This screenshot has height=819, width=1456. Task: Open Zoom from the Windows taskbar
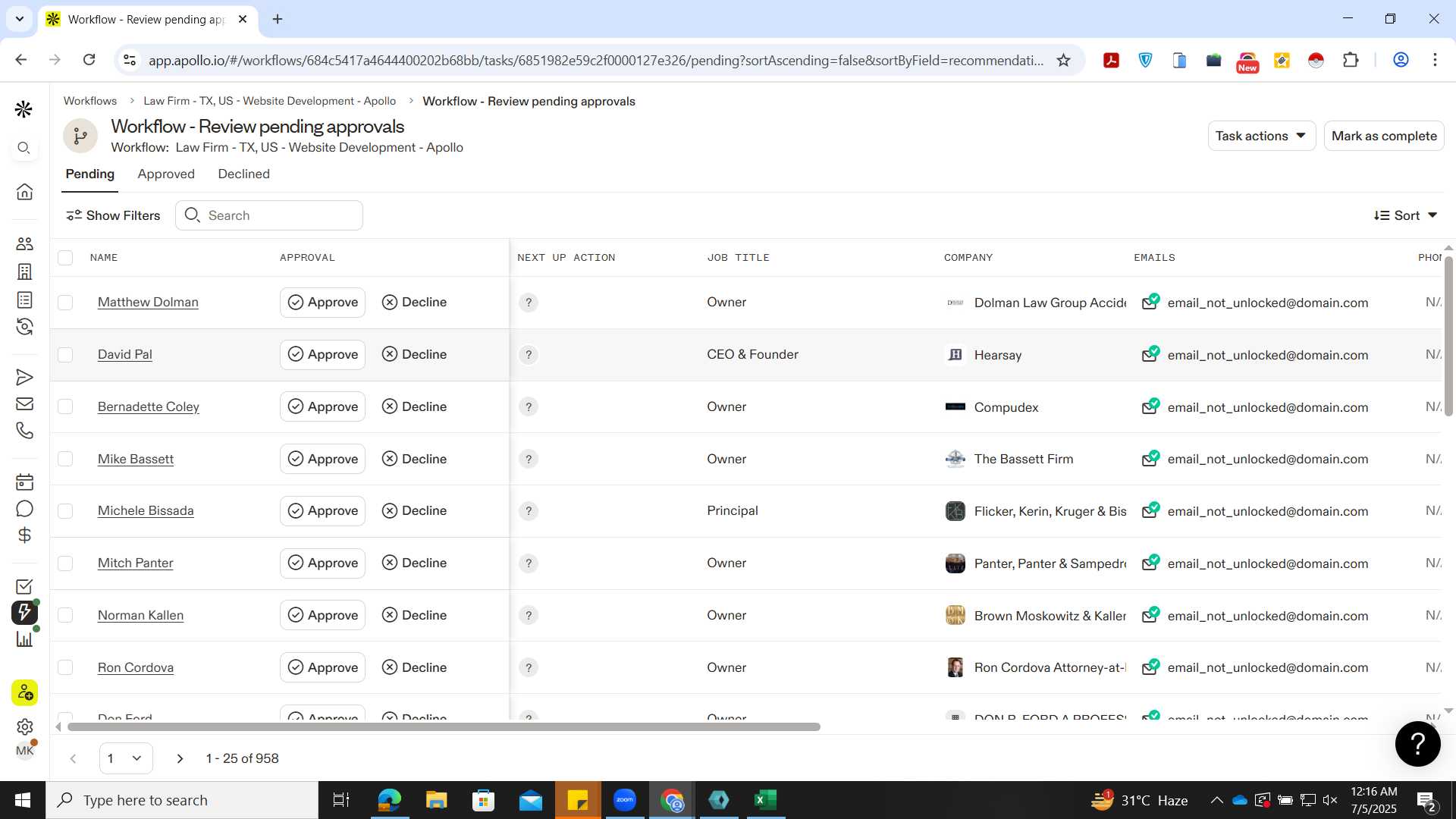pyautogui.click(x=625, y=800)
